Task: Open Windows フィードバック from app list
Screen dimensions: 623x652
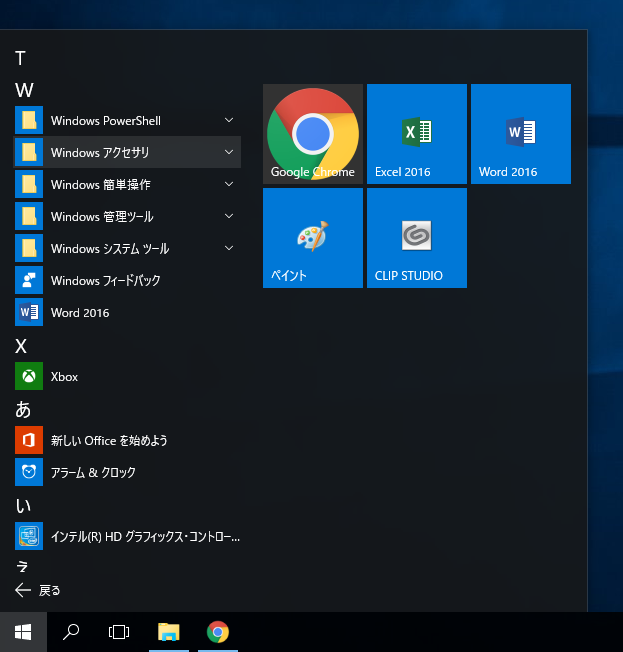Action: point(105,281)
